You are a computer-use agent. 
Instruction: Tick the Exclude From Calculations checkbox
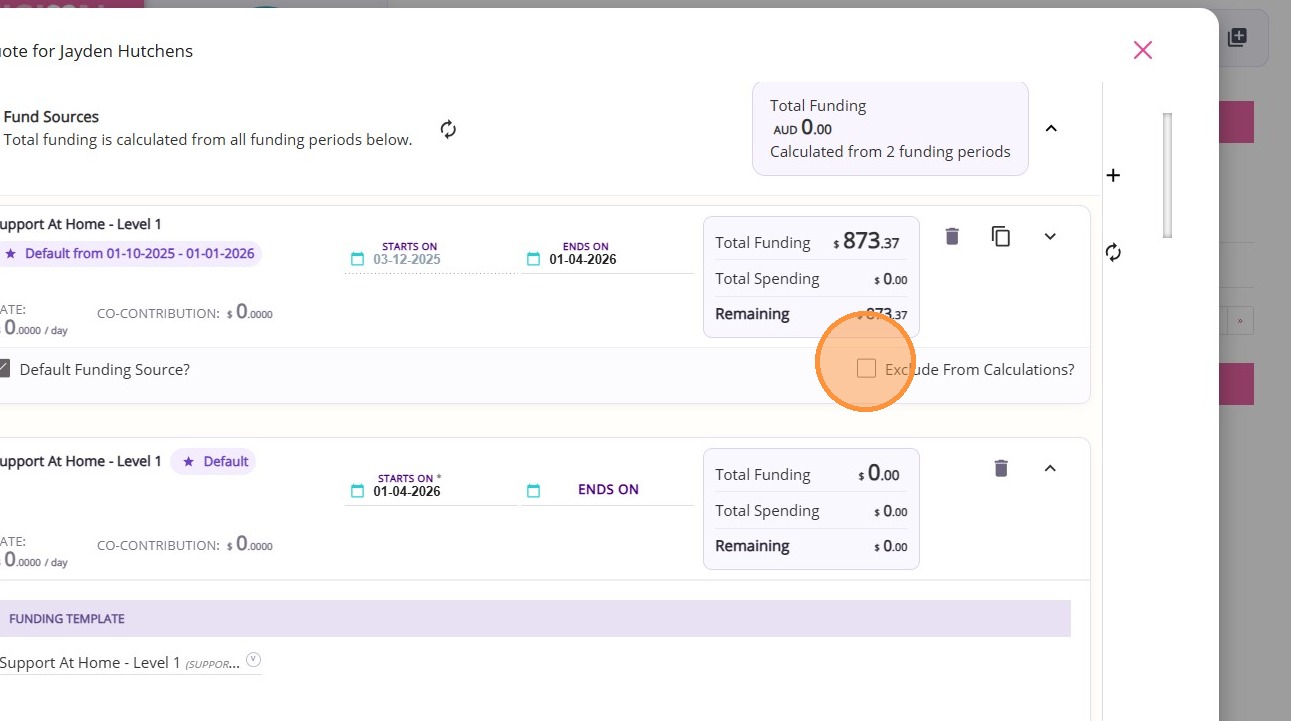tap(866, 369)
